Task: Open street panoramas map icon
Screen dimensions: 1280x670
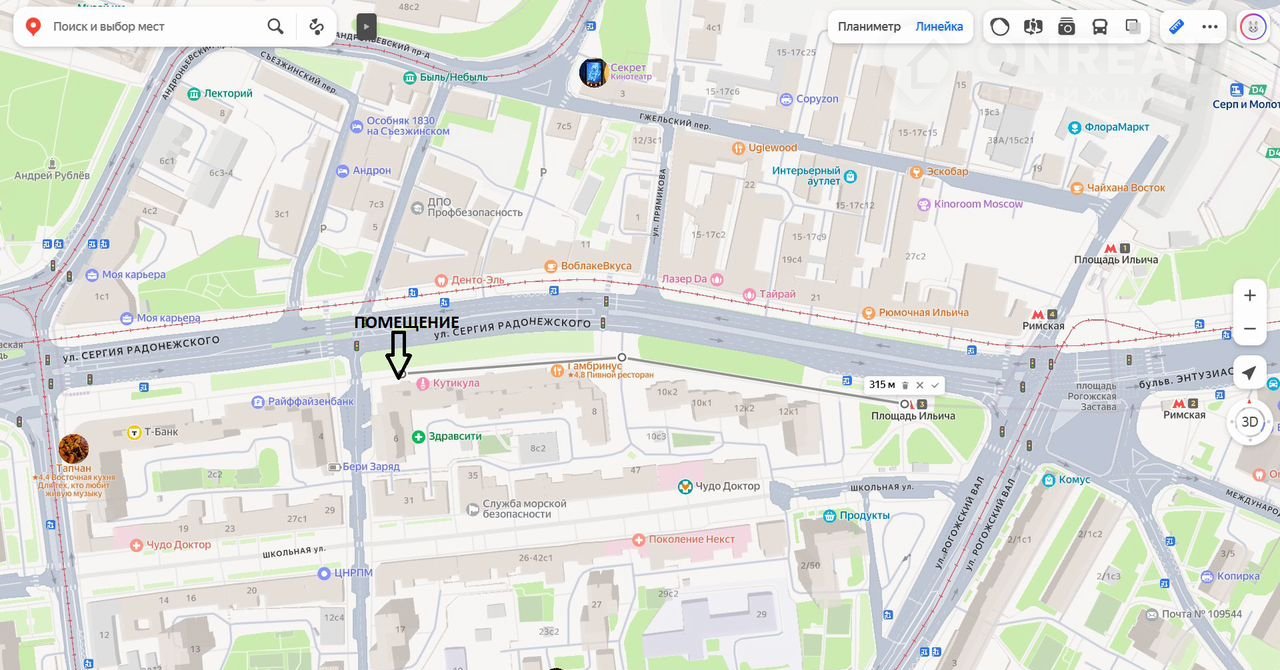Action: click(x=1033, y=27)
